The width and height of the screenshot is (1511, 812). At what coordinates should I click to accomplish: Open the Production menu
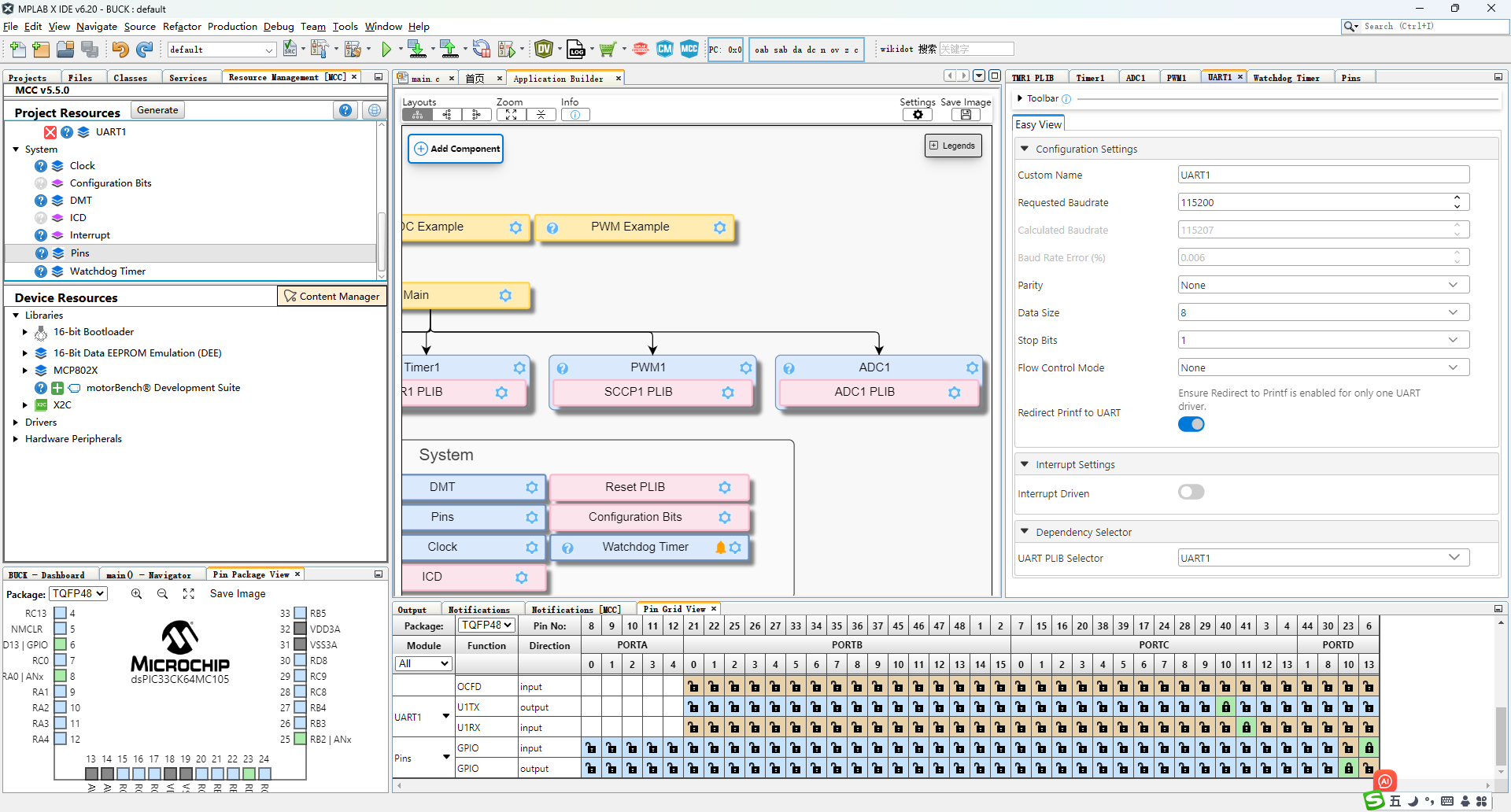(232, 26)
